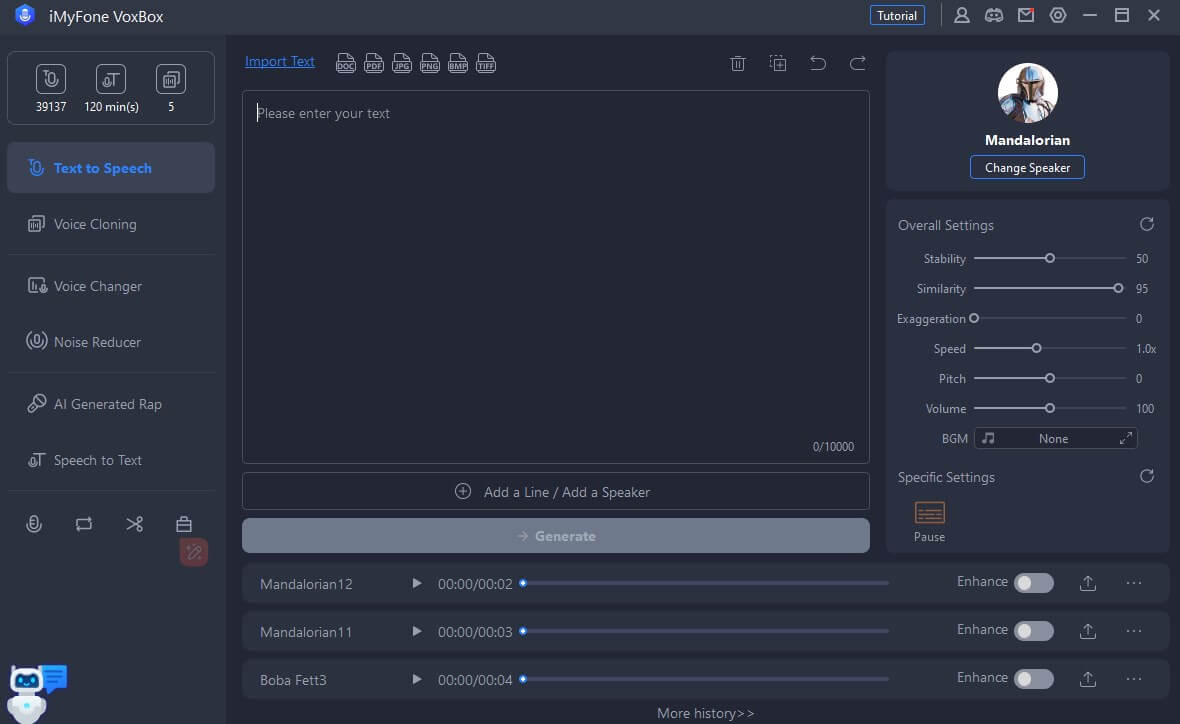Reset Overall Settings to default

pyautogui.click(x=1147, y=224)
